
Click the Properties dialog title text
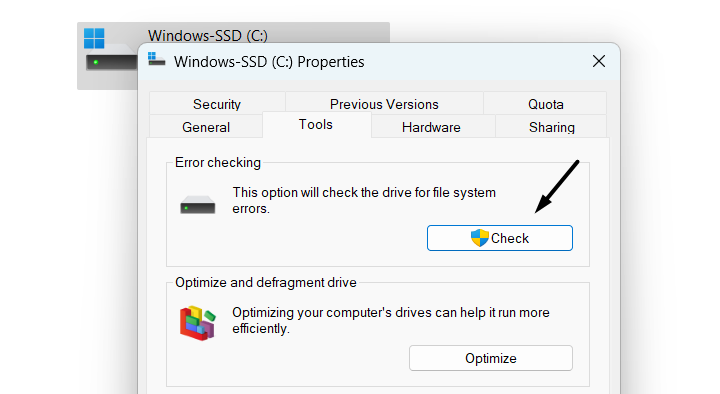point(269,62)
